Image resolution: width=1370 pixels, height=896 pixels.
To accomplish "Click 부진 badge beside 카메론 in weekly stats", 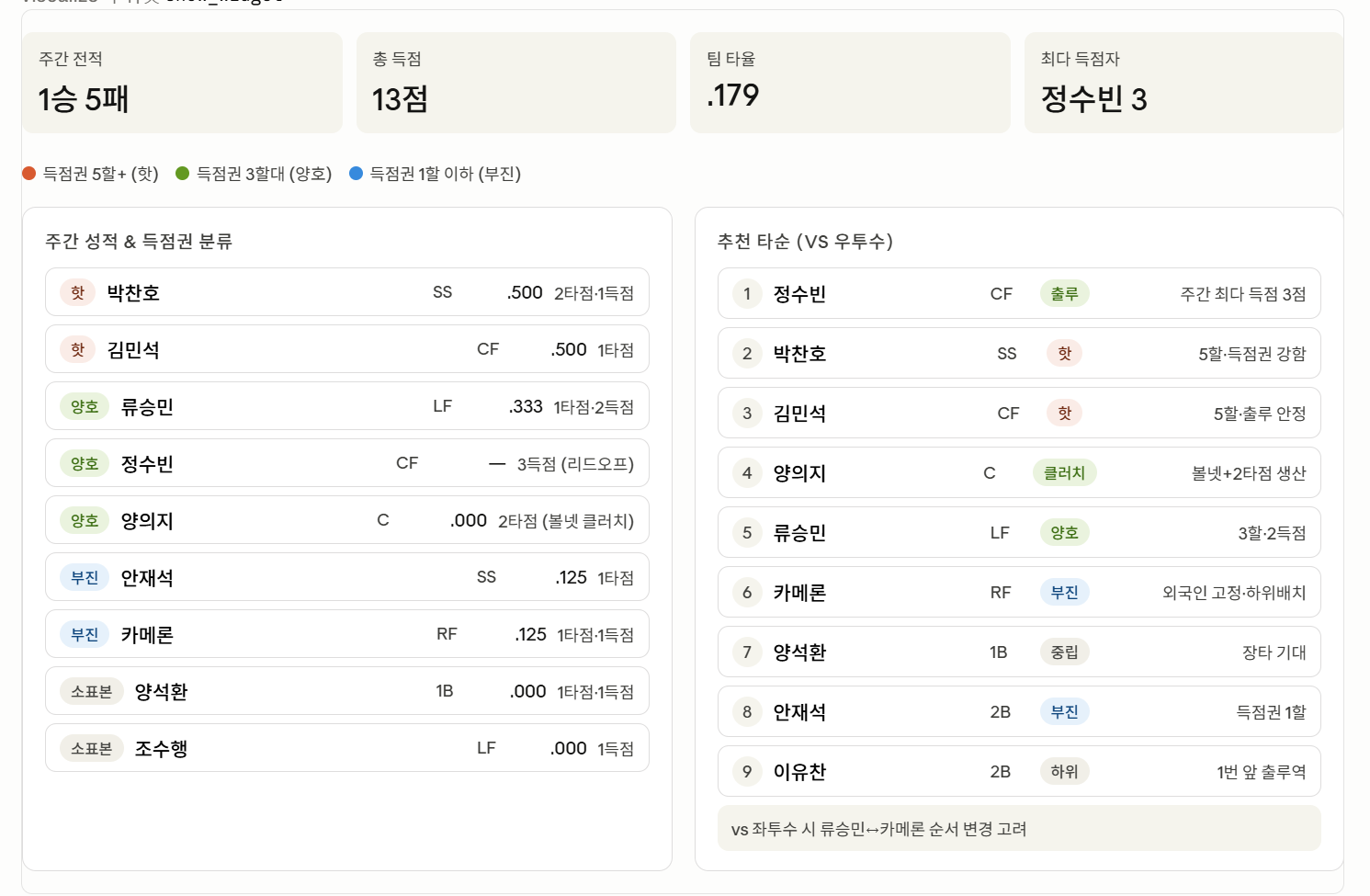I will (x=85, y=634).
